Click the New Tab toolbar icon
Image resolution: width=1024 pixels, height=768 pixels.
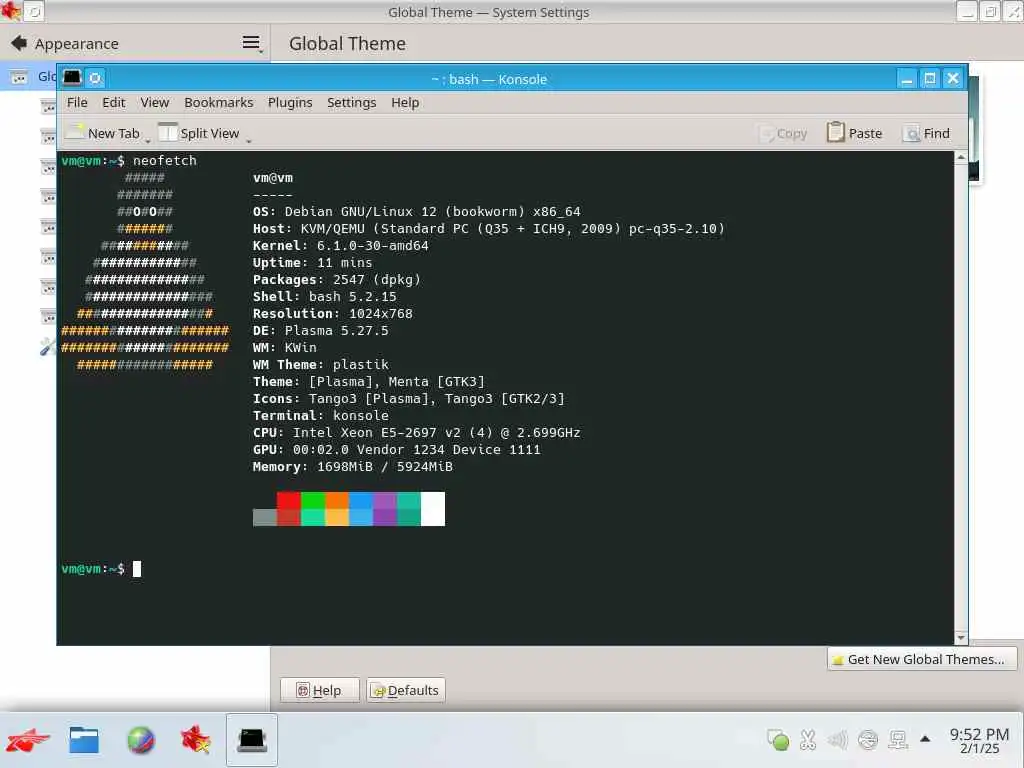[x=76, y=133]
